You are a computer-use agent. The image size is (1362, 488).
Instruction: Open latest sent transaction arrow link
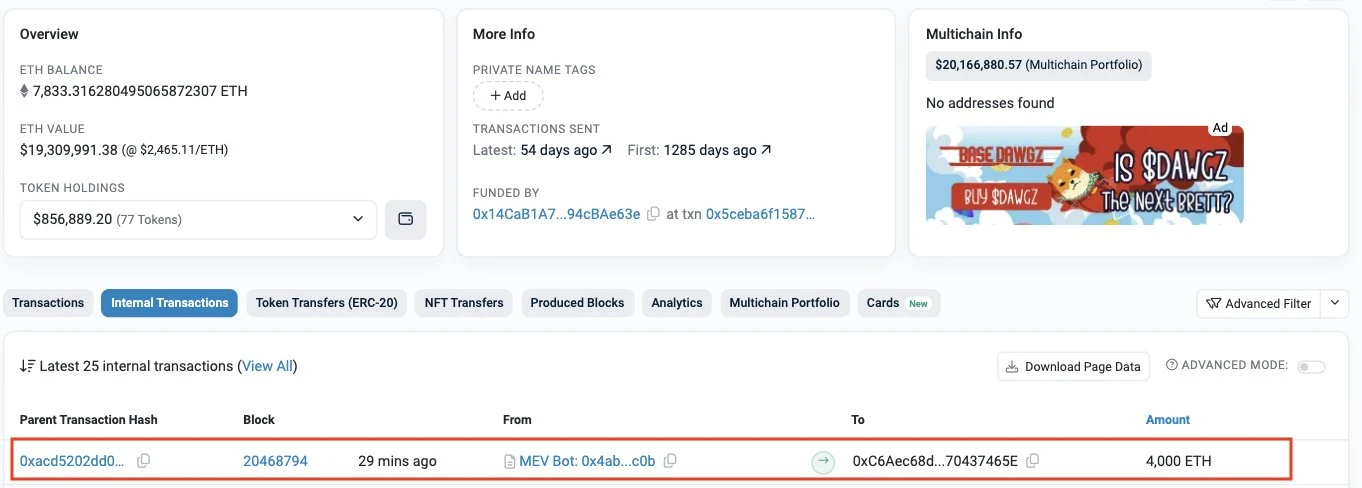coord(606,150)
